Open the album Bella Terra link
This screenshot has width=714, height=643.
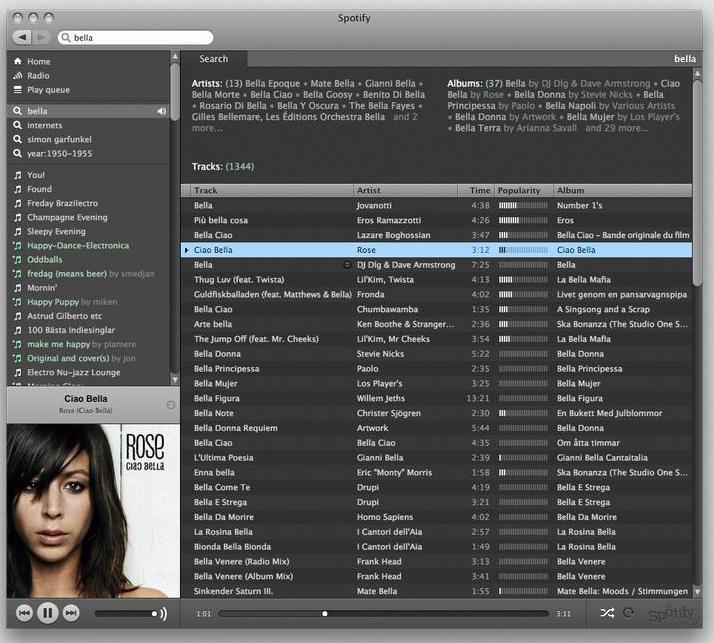(x=478, y=128)
